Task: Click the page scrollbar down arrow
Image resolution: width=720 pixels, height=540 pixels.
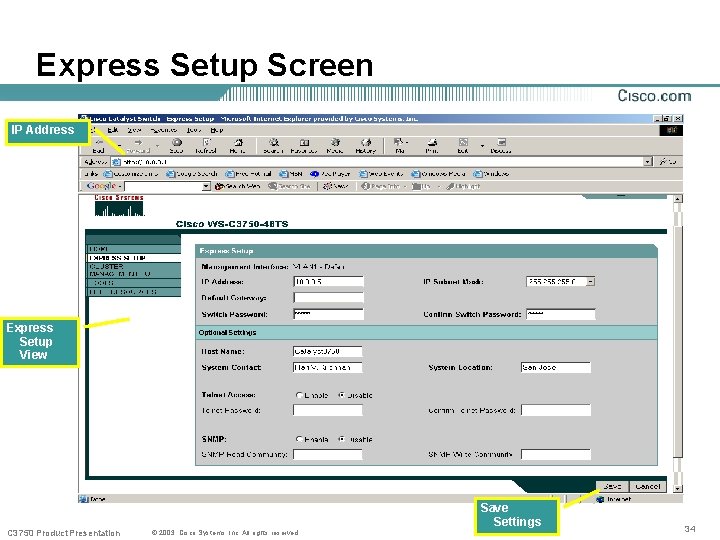Action: click(678, 489)
